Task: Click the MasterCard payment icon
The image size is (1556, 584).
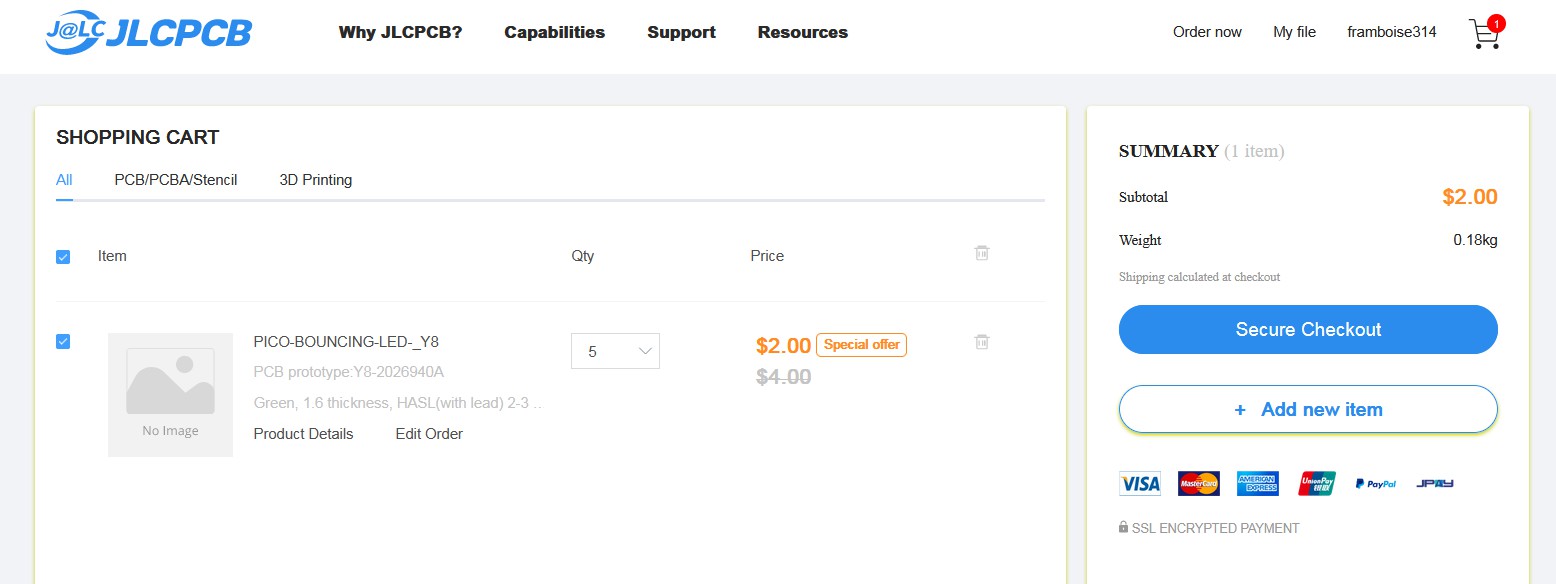Action: pos(1199,484)
